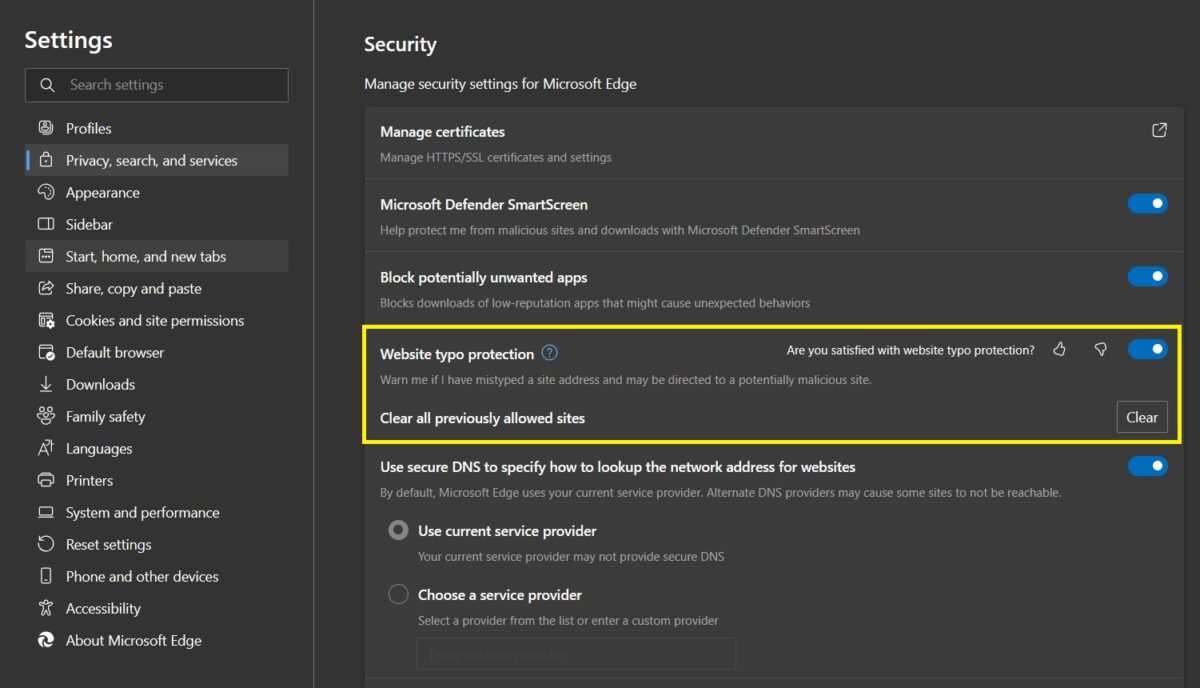Select Choose a service provider radio button

[x=398, y=595]
